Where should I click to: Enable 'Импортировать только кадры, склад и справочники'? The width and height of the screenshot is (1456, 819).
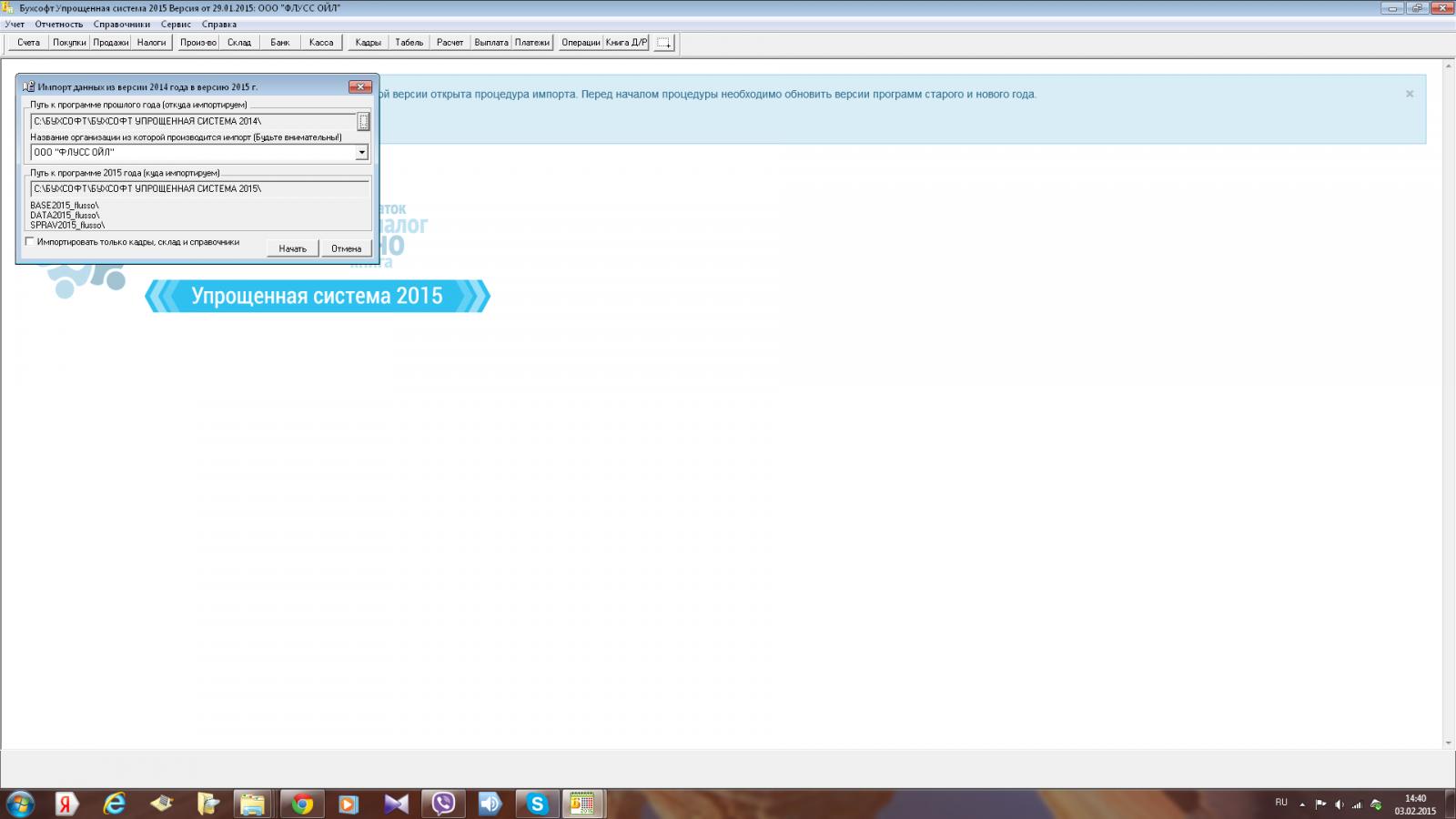(31, 242)
